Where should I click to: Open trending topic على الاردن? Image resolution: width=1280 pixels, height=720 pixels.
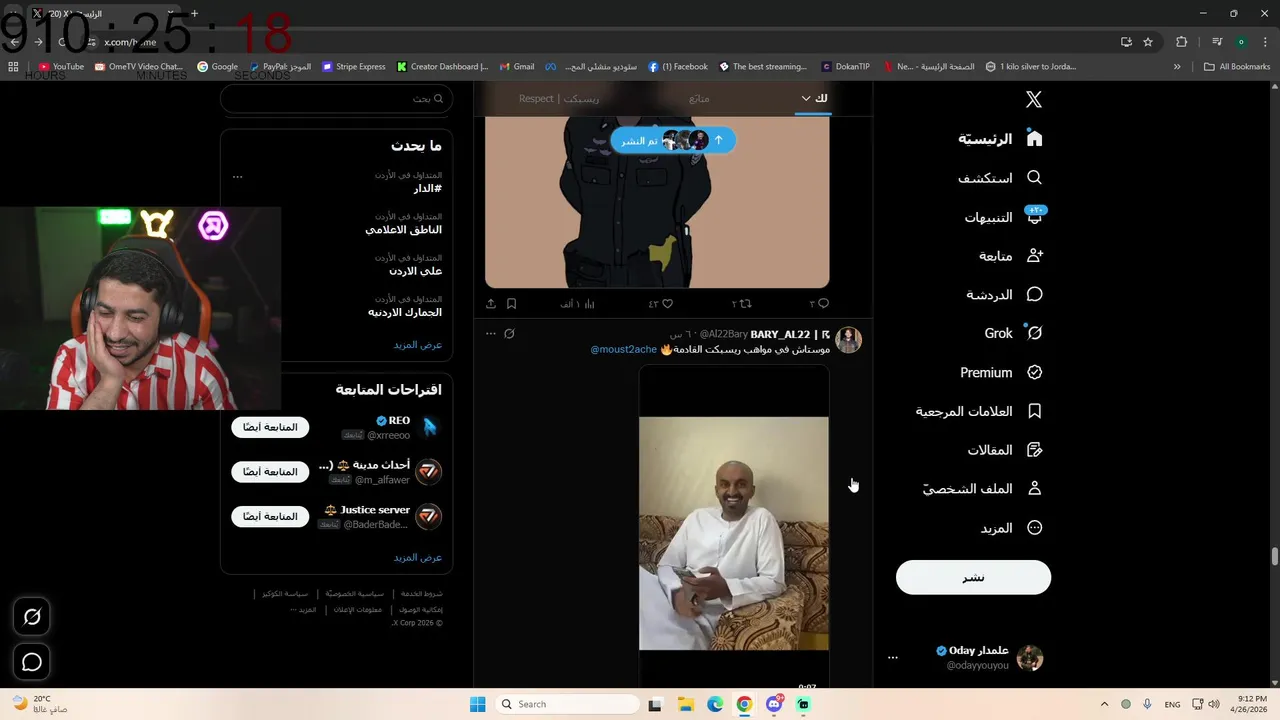pyautogui.click(x=415, y=271)
